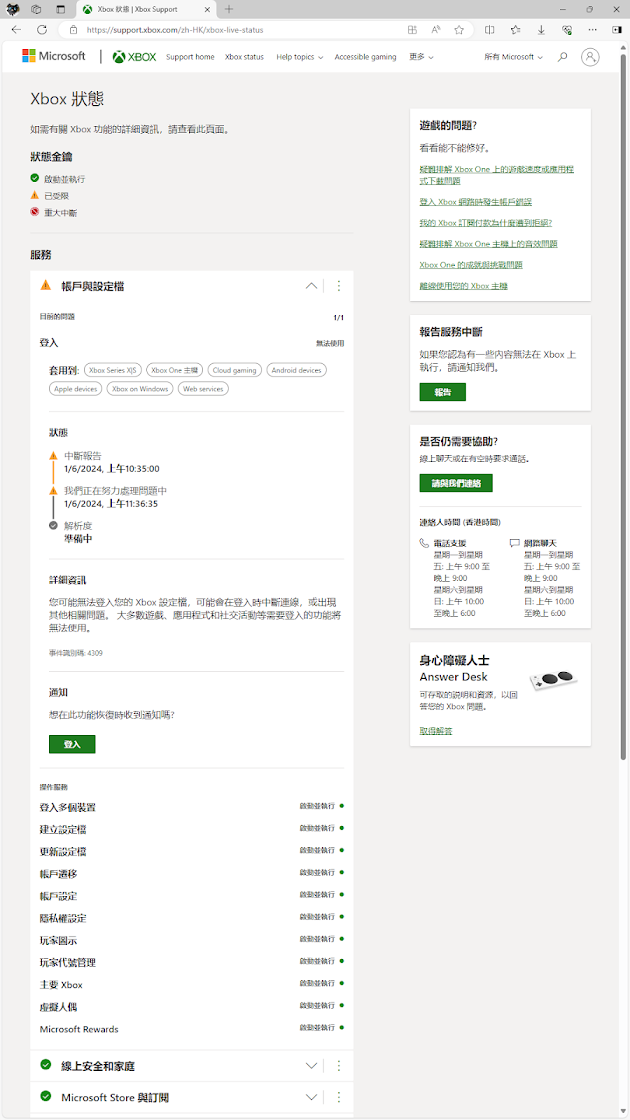Viewport: 630px width, 1120px height.
Task: Click the Xbox Series X|S tag
Action: pos(113,370)
